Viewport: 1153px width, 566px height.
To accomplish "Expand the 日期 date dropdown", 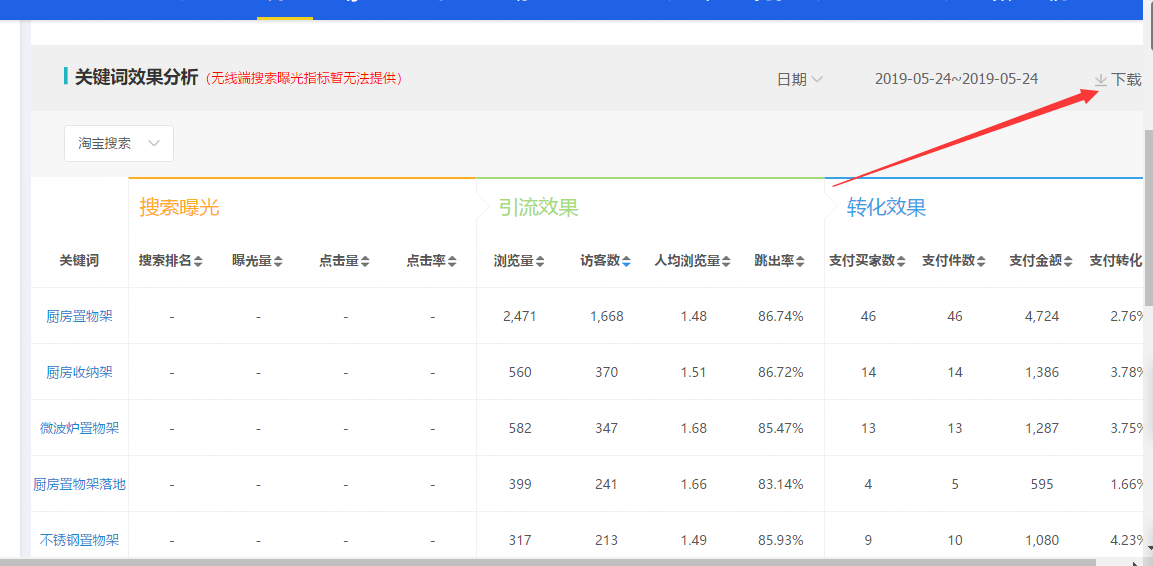I will 800,79.
